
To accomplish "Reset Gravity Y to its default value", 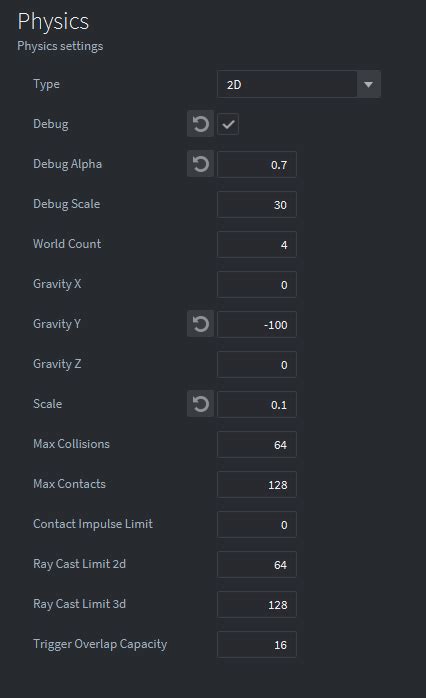I will (200, 324).
